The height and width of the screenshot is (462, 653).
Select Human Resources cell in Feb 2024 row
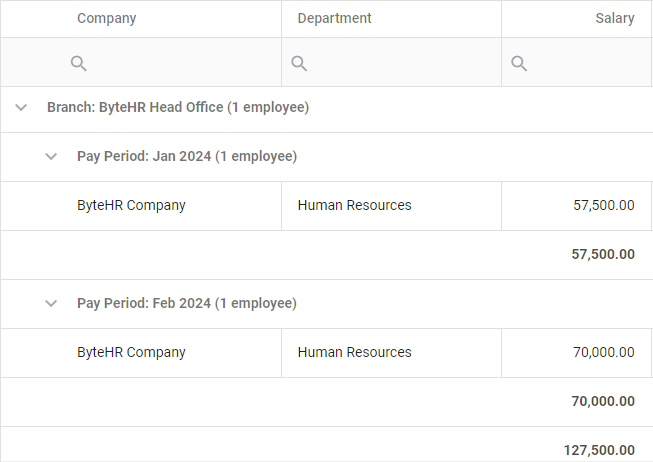click(x=391, y=353)
